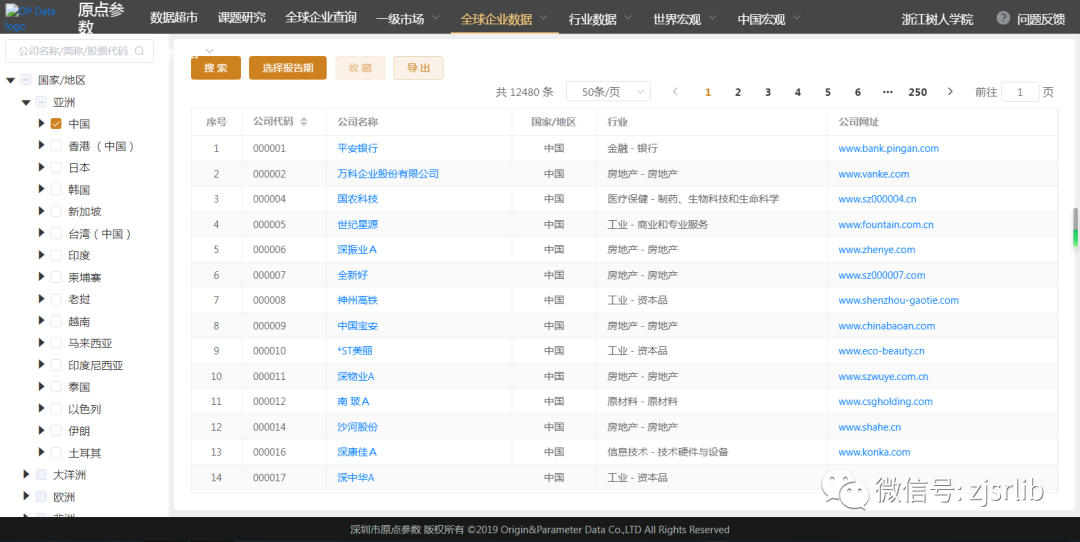Check the 亚洲 checkbox

point(41,102)
